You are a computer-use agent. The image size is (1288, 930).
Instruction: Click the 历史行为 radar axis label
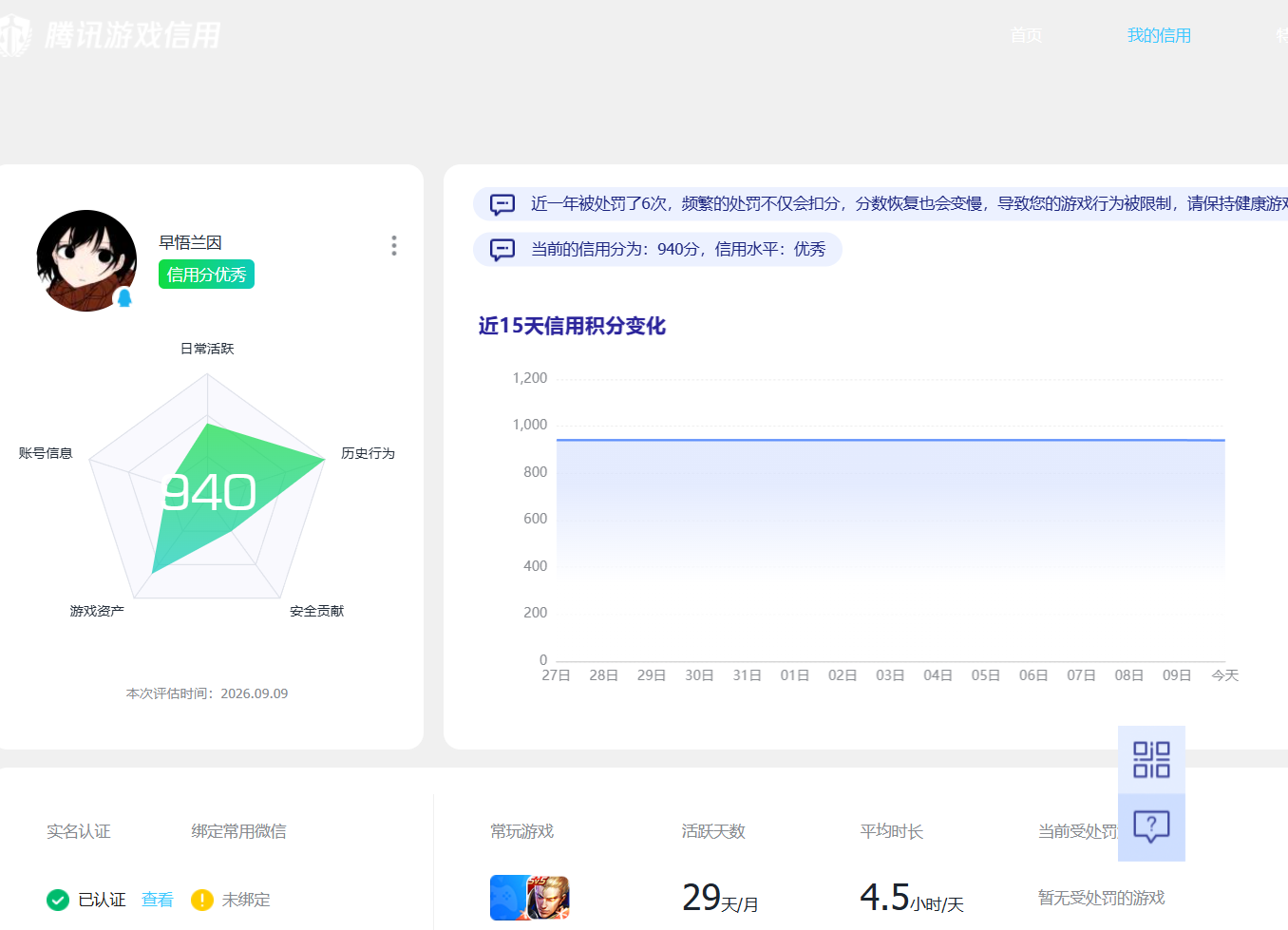[368, 453]
